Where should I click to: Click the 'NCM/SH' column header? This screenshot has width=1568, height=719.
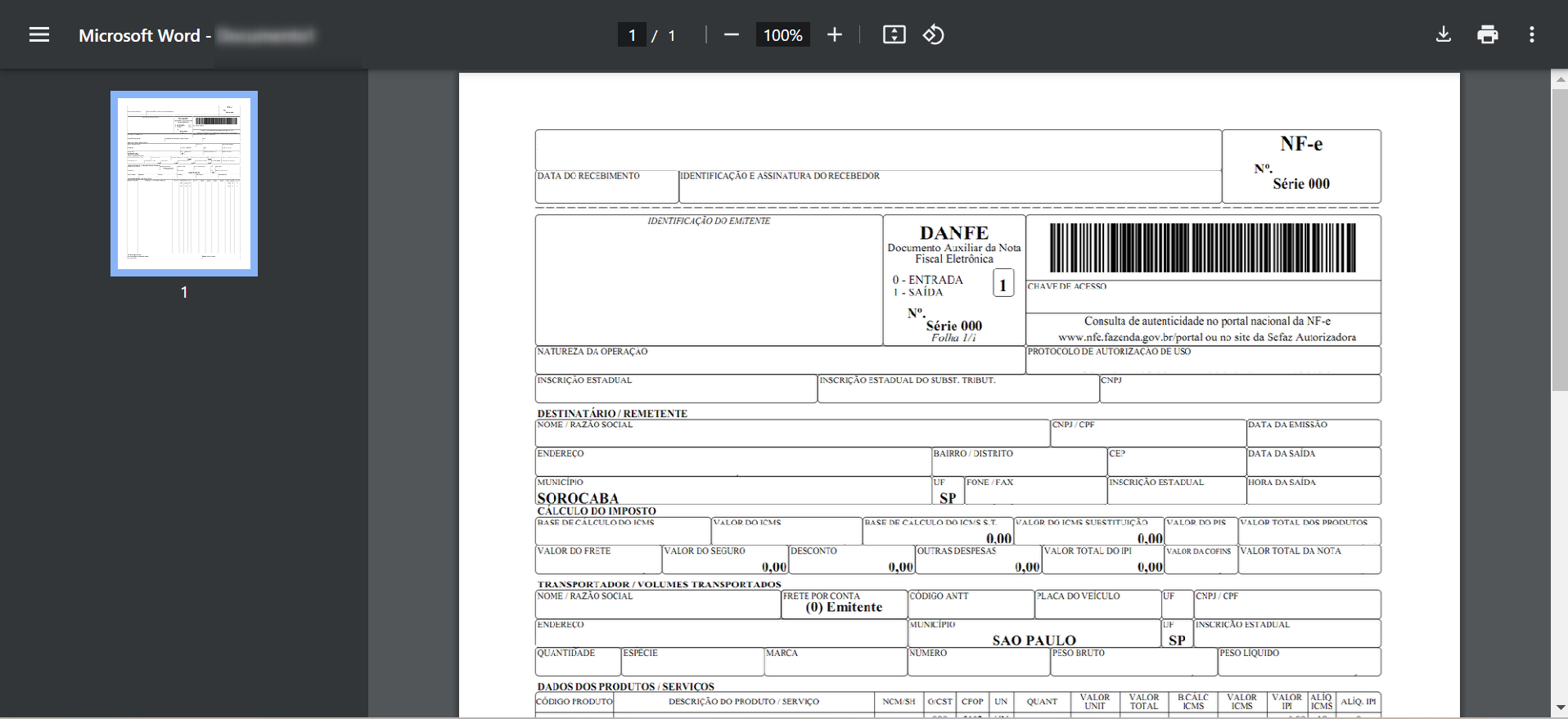click(x=899, y=702)
